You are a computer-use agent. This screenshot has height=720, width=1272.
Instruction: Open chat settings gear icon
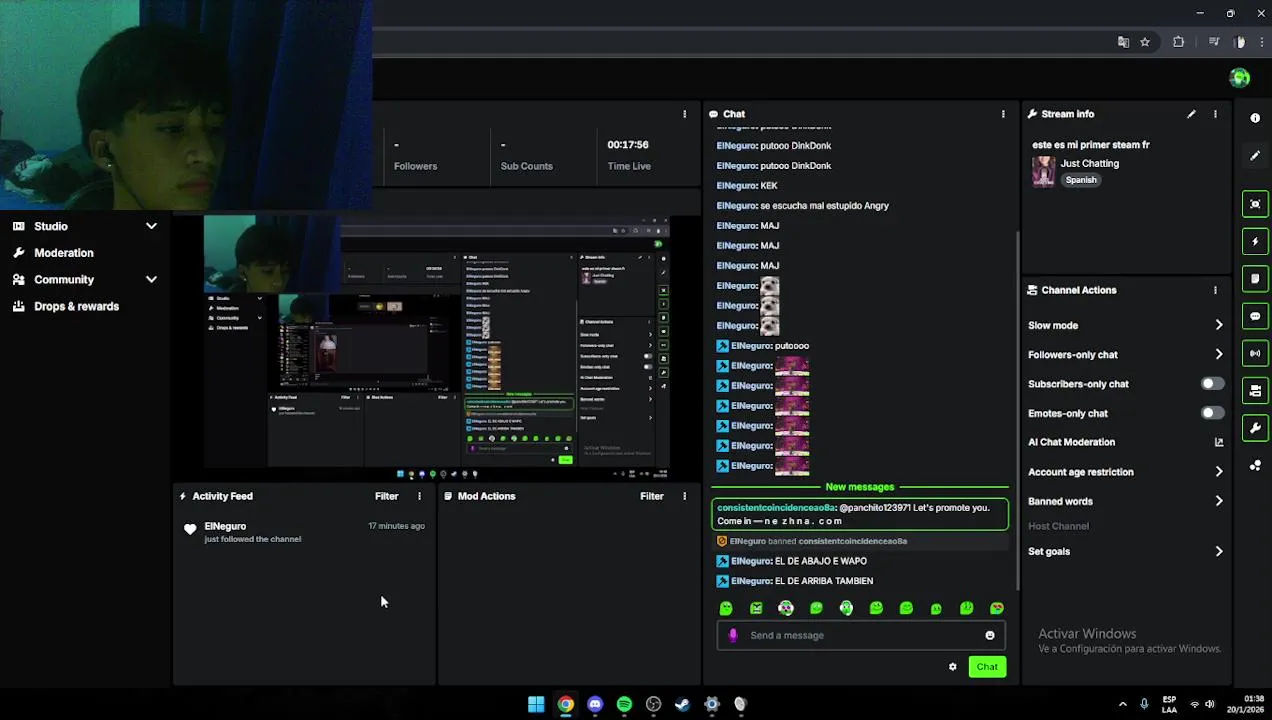[x=952, y=667]
